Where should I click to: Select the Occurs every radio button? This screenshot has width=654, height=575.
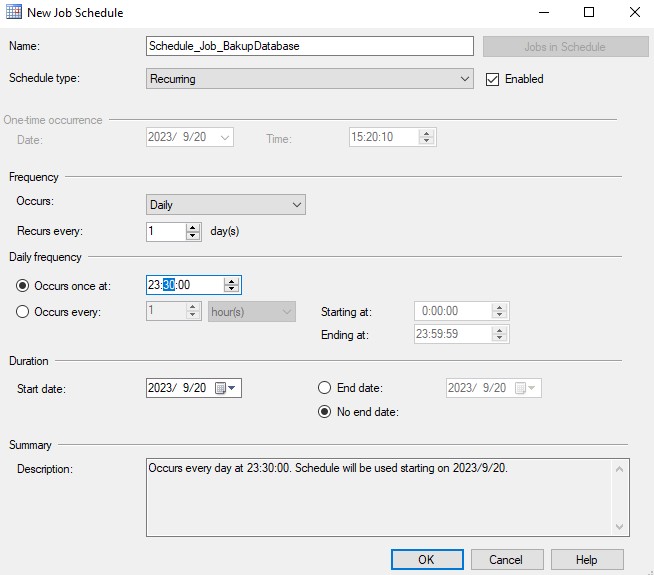[x=22, y=312]
